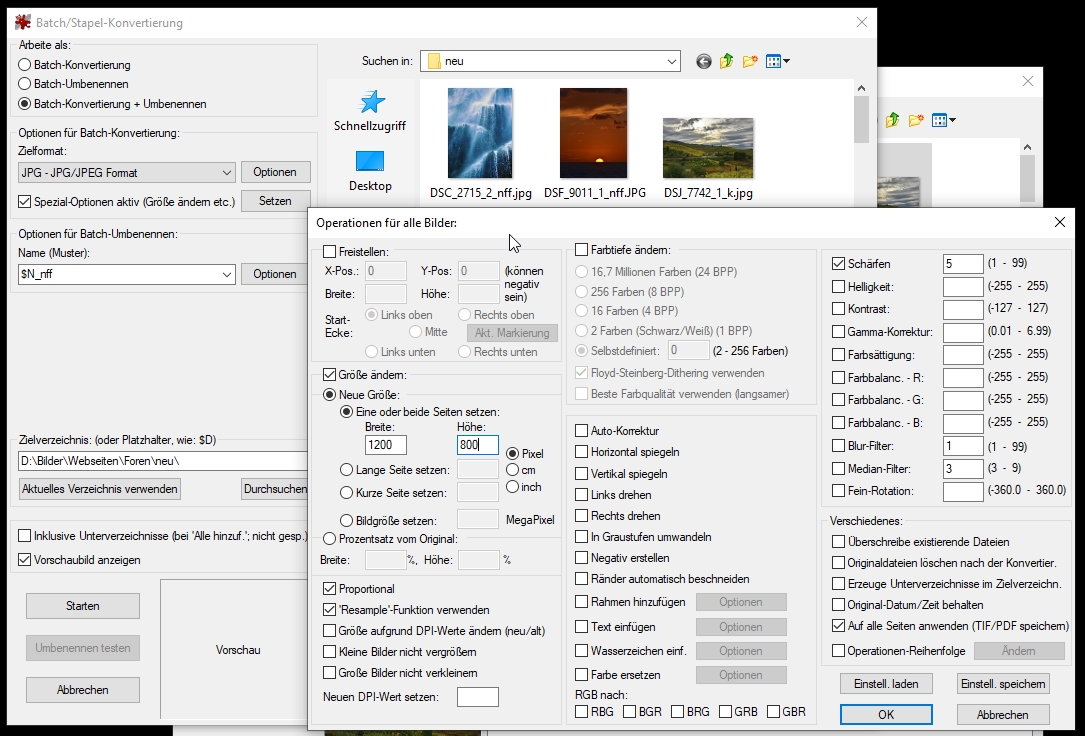The image size is (1085, 736).
Task: Toggle 'Resample'-Funktion verwenden checkbox
Action: coord(329,609)
